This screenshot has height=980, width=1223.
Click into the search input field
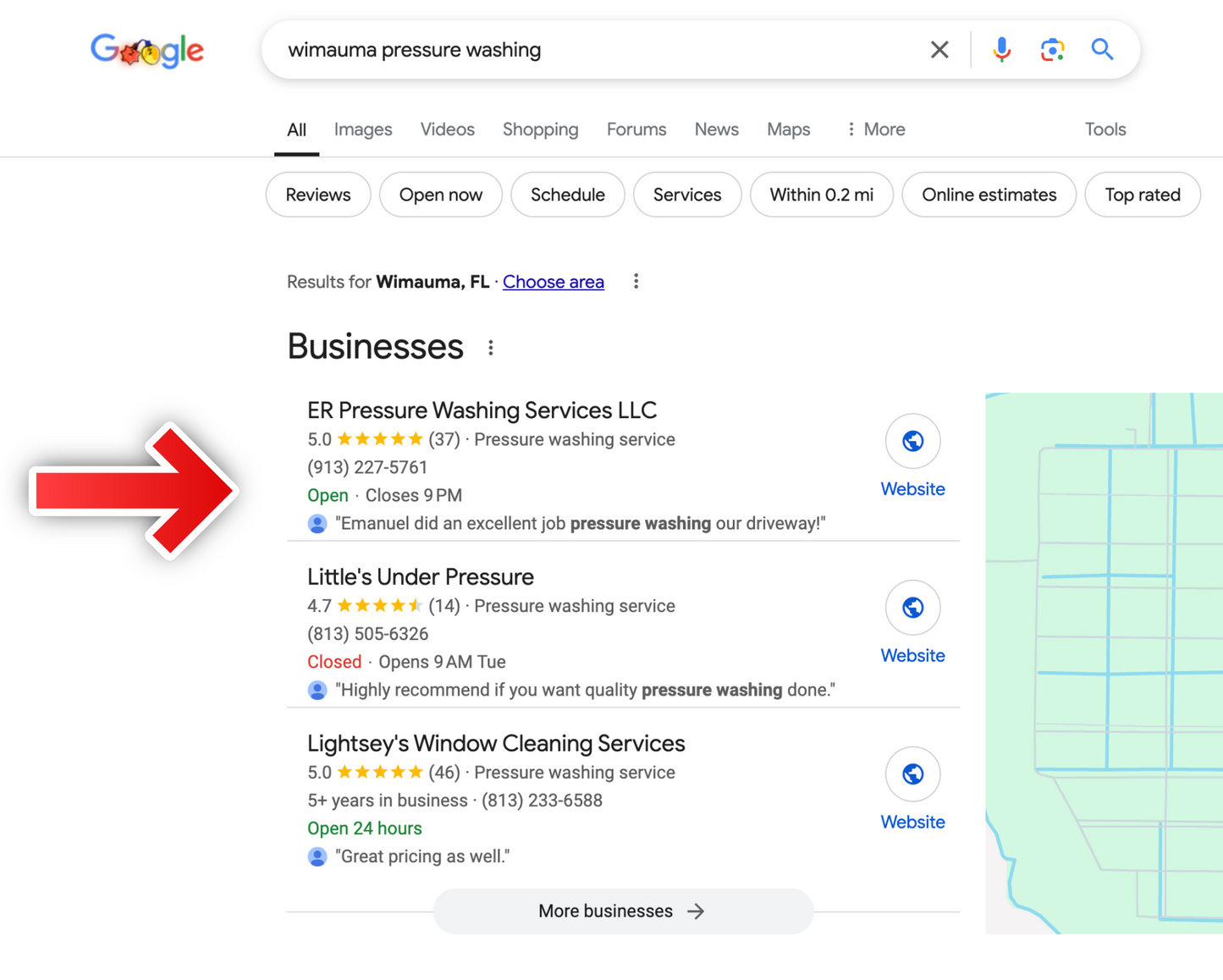pos(592,50)
